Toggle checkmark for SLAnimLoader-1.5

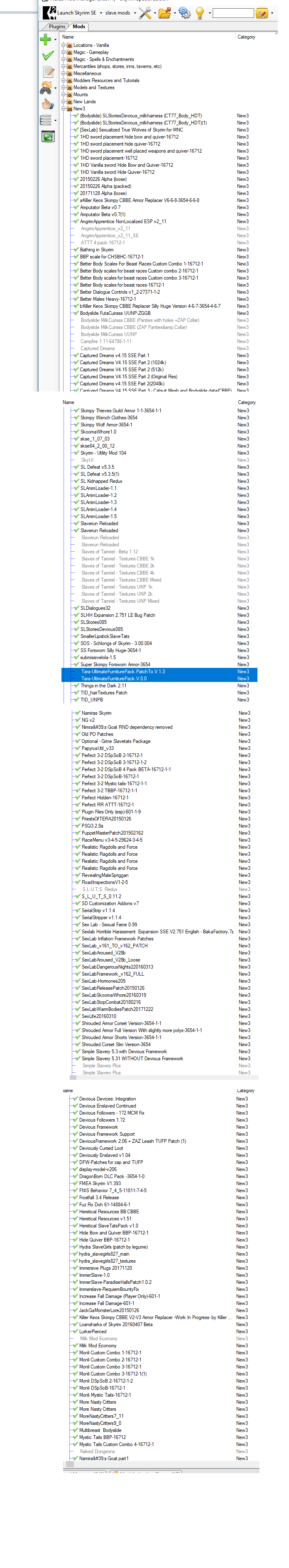(76, 517)
